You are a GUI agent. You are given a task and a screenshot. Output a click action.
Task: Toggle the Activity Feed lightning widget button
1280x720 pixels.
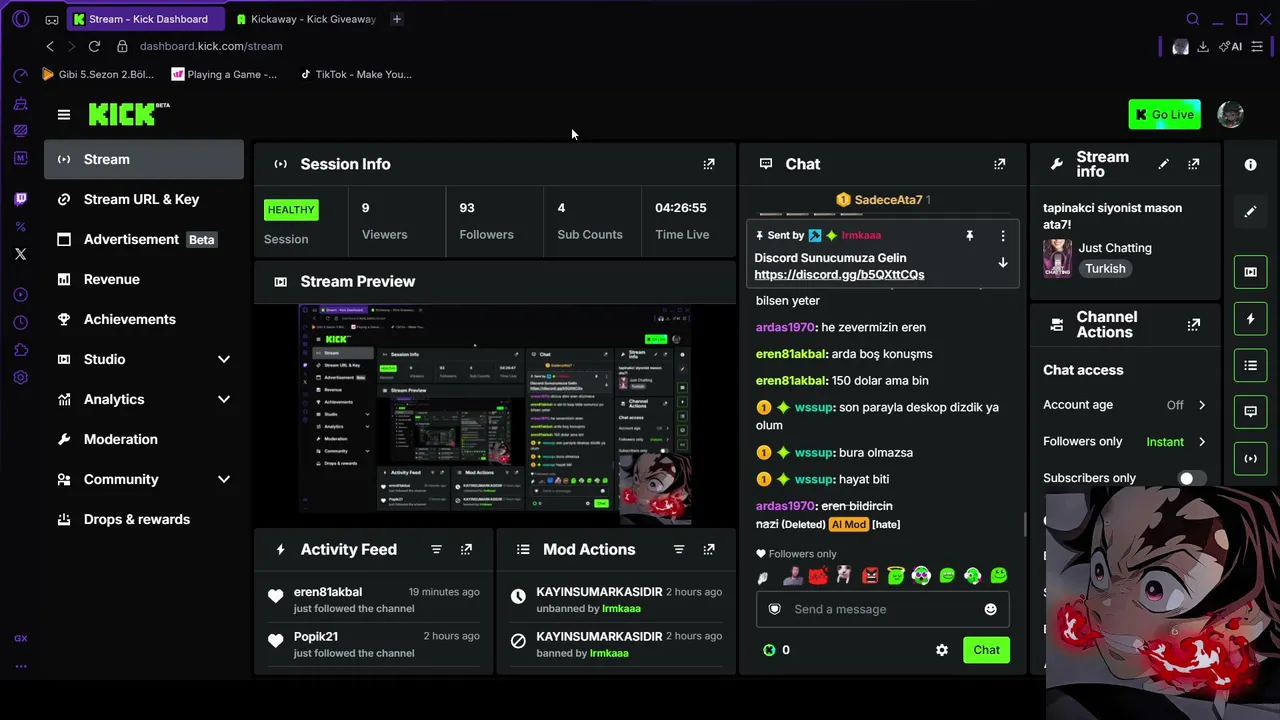pyautogui.click(x=1250, y=319)
